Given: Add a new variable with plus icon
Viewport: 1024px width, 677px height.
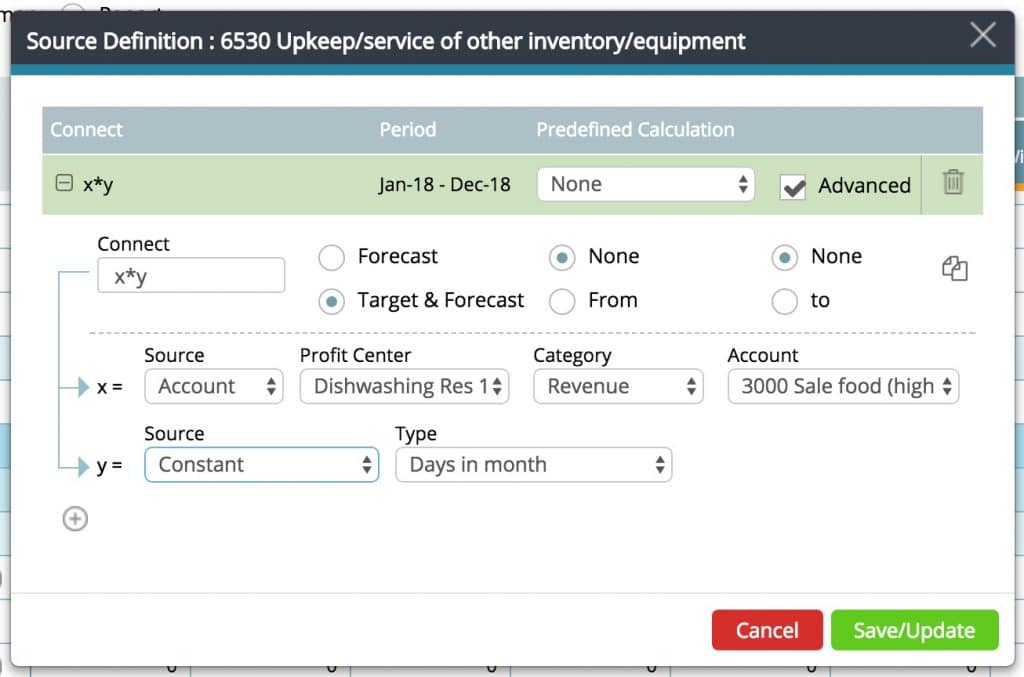Looking at the screenshot, I should [x=75, y=518].
